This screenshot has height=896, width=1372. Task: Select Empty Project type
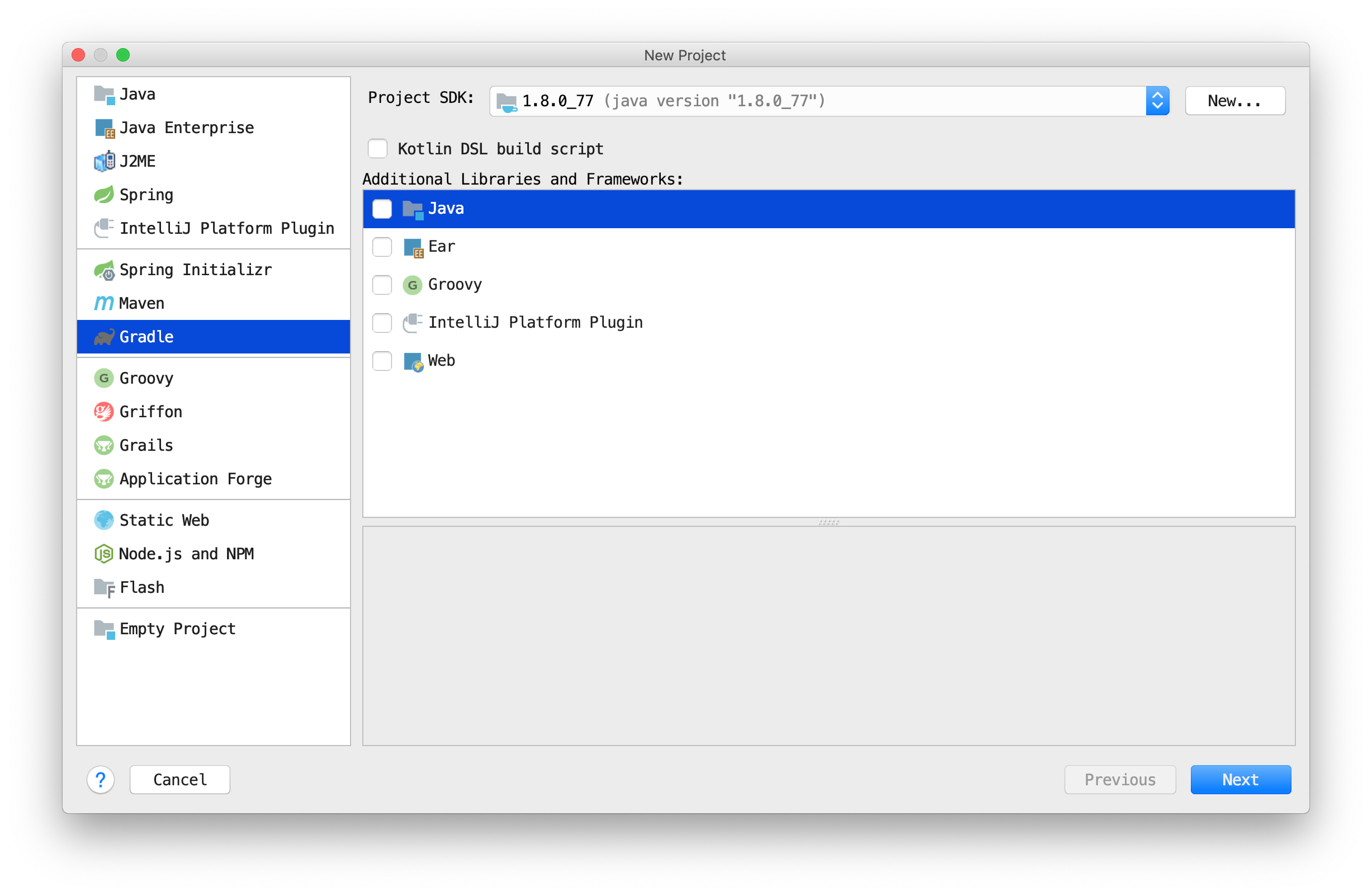(x=214, y=629)
